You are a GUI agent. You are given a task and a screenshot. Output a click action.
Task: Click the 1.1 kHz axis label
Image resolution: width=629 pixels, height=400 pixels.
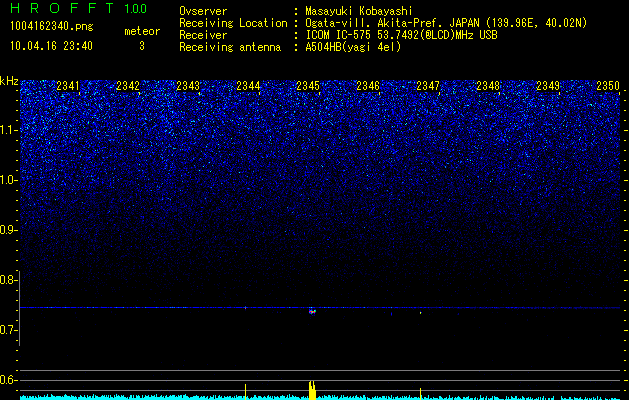pyautogui.click(x=9, y=130)
